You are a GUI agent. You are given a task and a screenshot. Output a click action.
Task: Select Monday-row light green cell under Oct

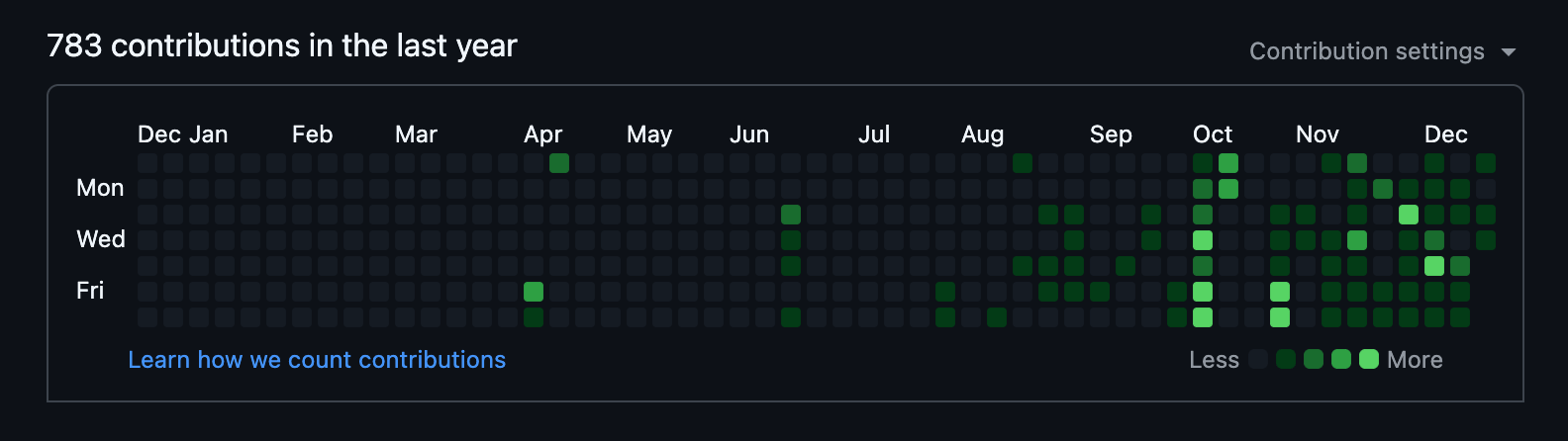(x=1228, y=189)
